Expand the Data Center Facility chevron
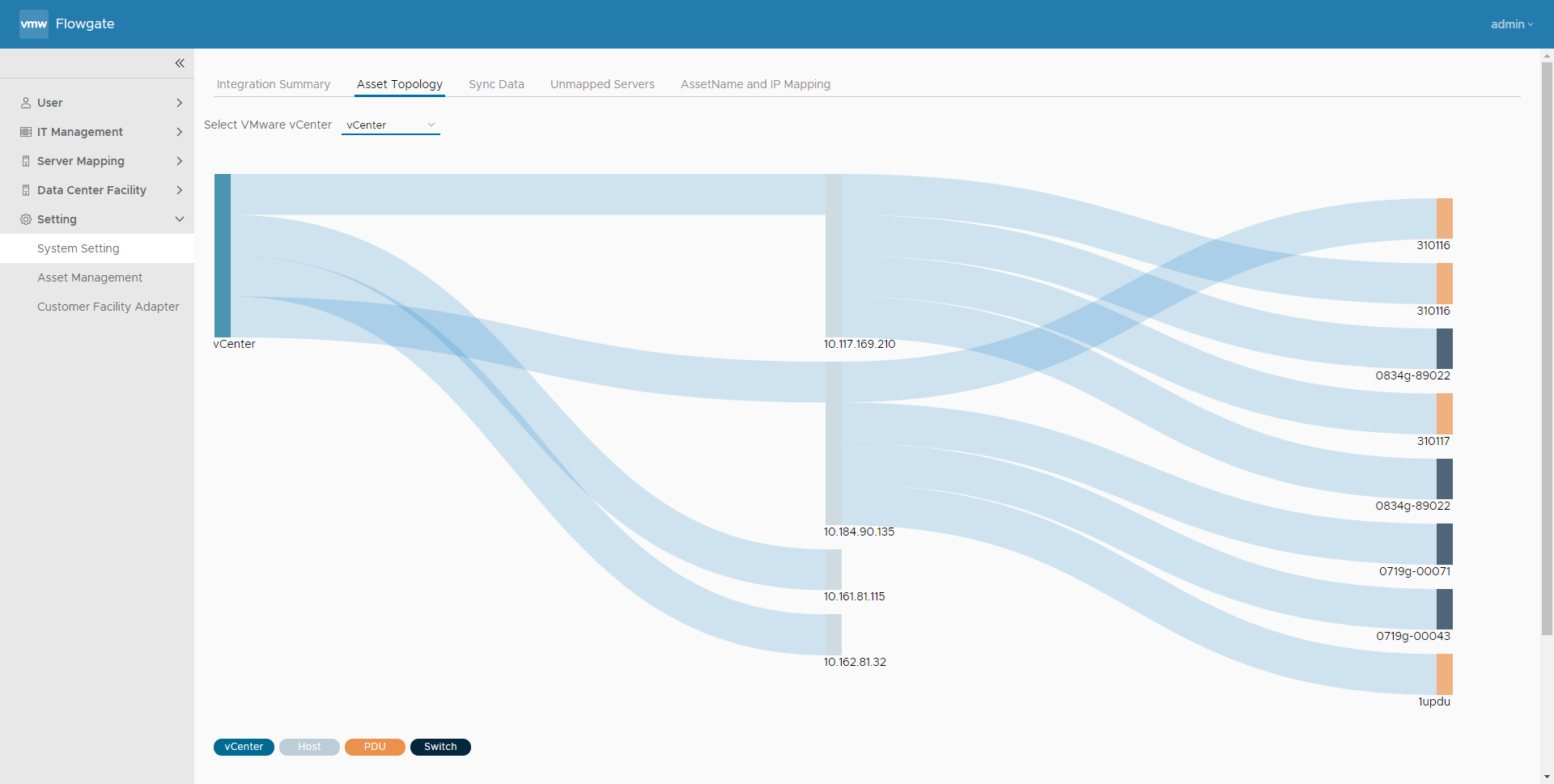The image size is (1554, 784). [x=180, y=190]
